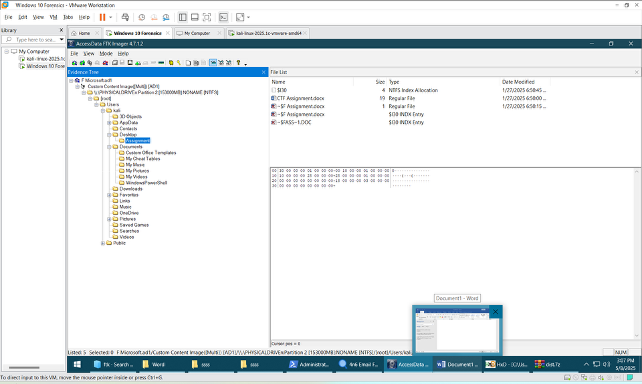
Task: Open HxD from the taskbar
Action: pos(506,364)
